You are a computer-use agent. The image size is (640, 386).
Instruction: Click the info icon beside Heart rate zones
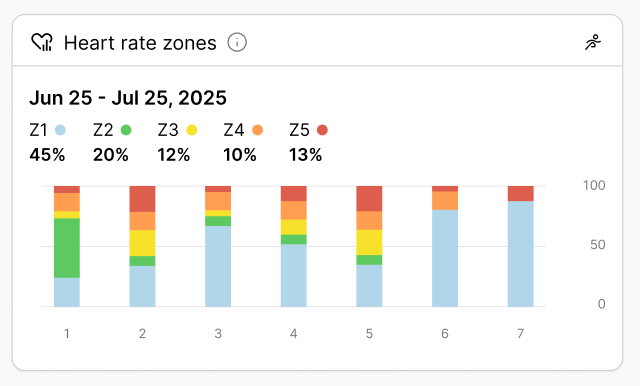point(237,42)
